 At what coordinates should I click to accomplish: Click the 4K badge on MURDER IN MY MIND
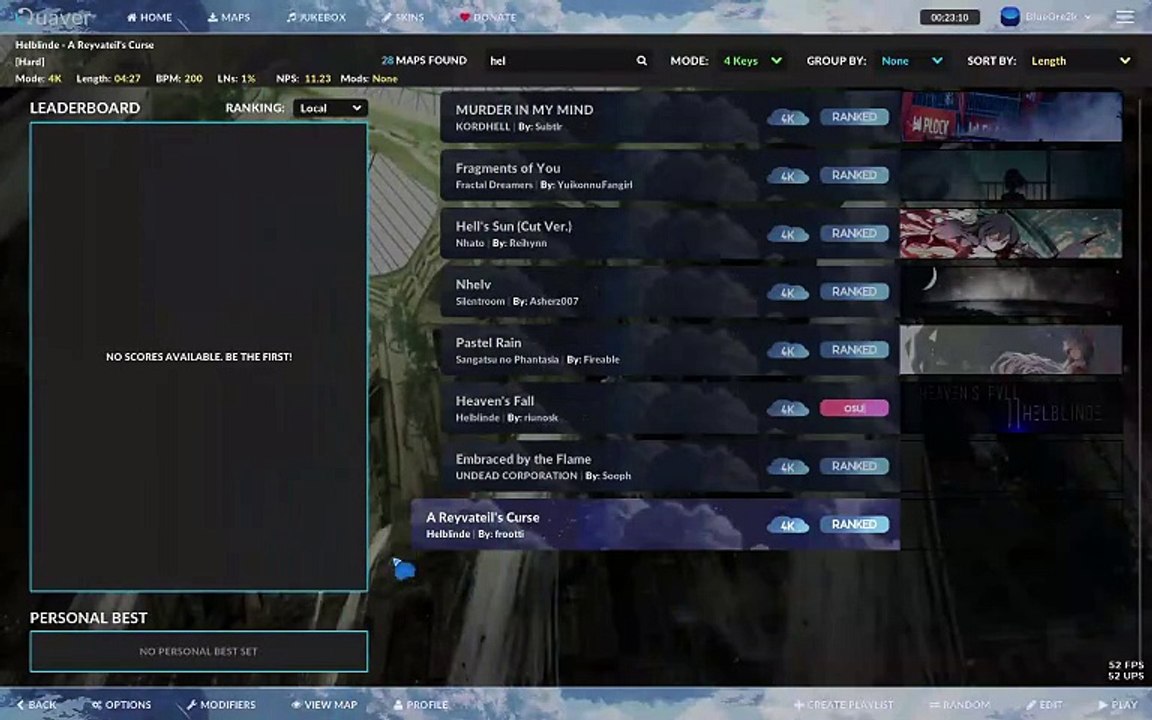[x=788, y=118]
